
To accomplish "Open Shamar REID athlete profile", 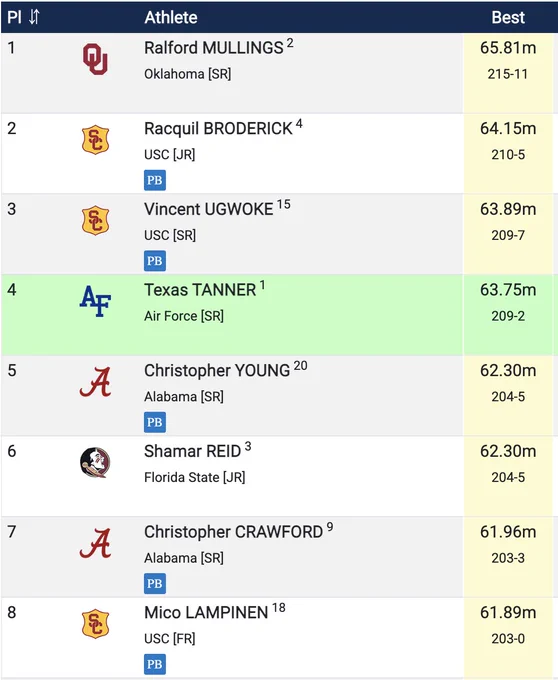I will pyautogui.click(x=193, y=451).
